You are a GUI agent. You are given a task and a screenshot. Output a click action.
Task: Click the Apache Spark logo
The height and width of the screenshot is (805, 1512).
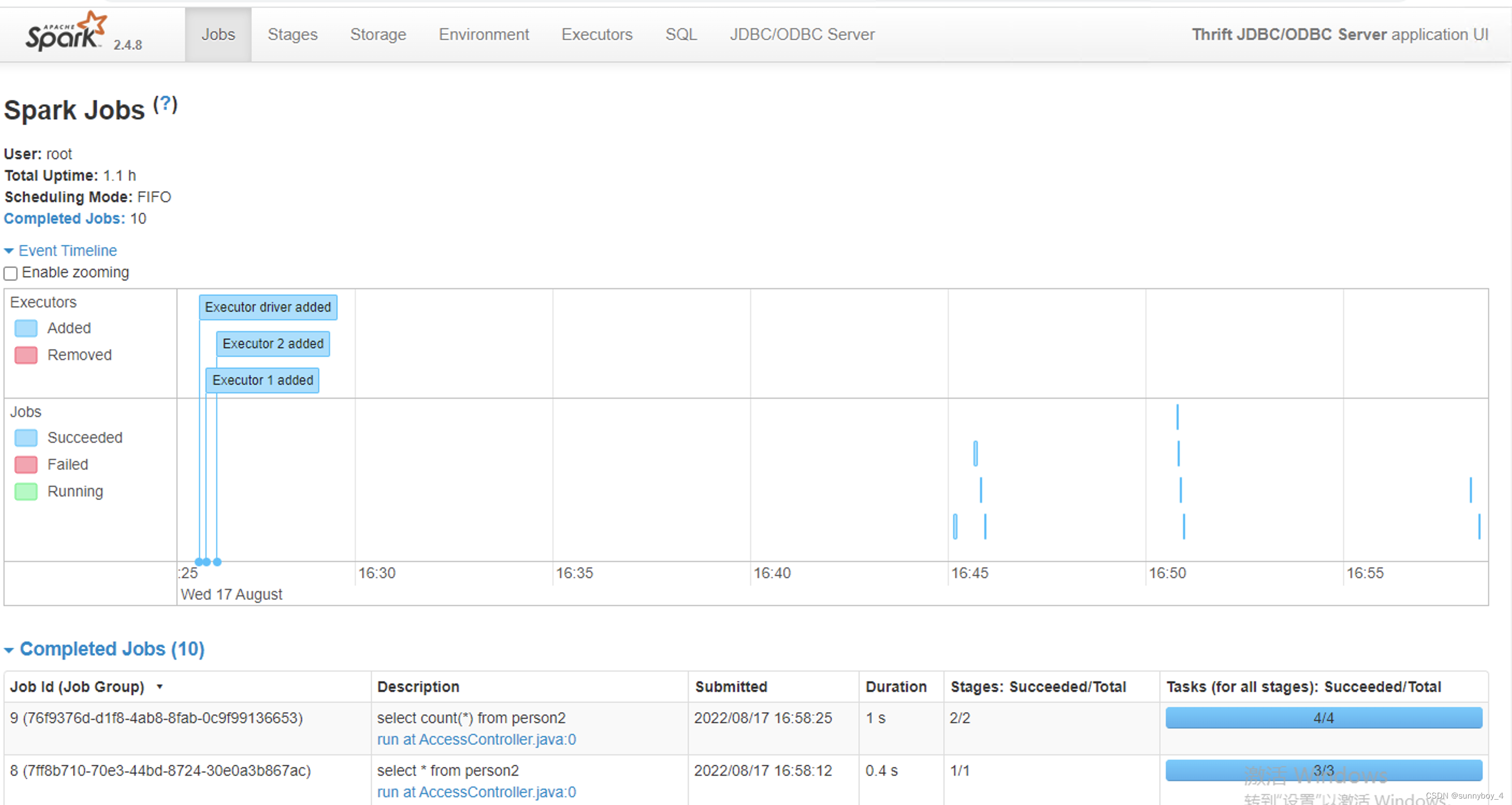pyautogui.click(x=66, y=33)
